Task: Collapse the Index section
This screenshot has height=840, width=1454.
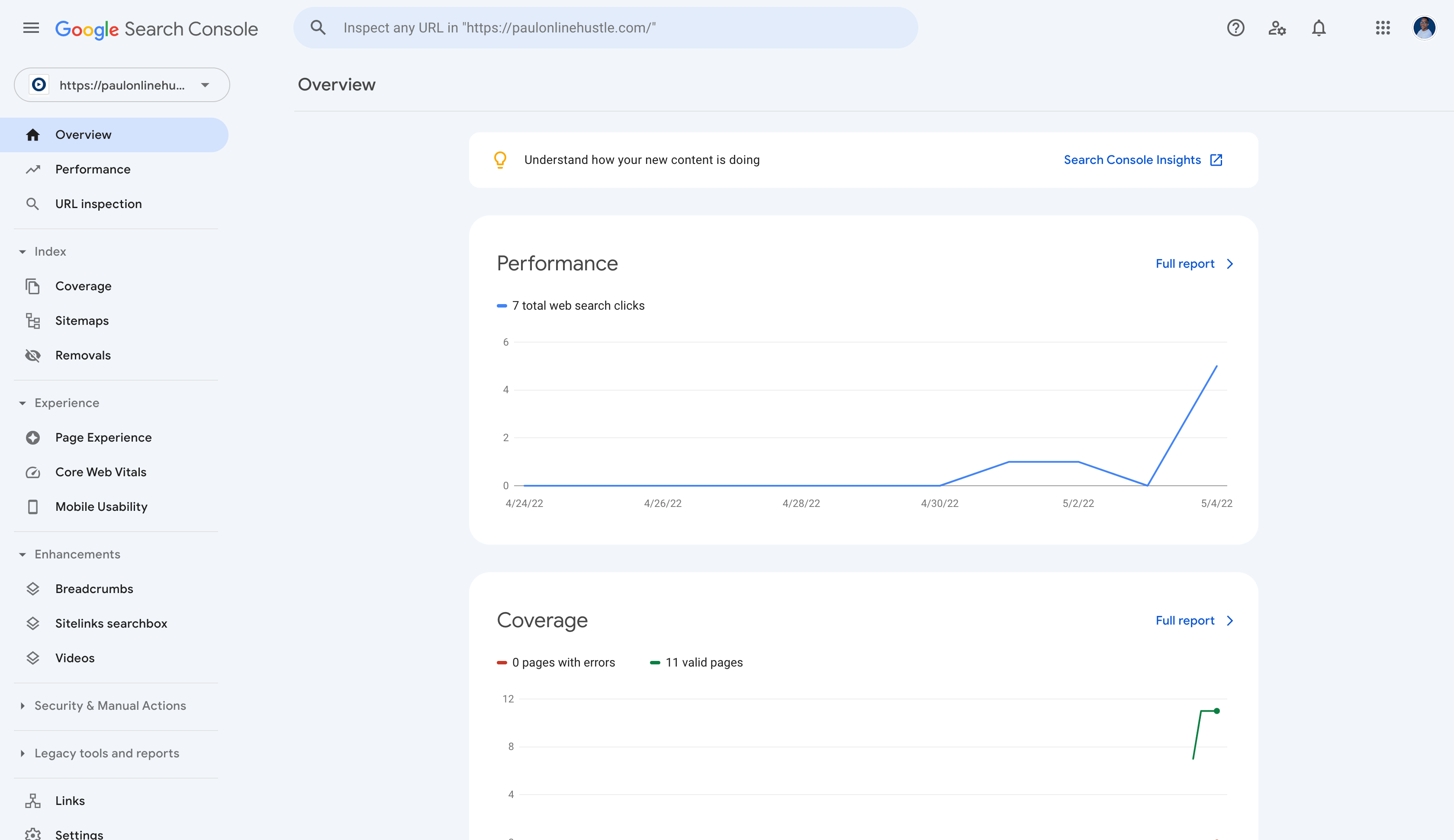Action: (x=23, y=252)
